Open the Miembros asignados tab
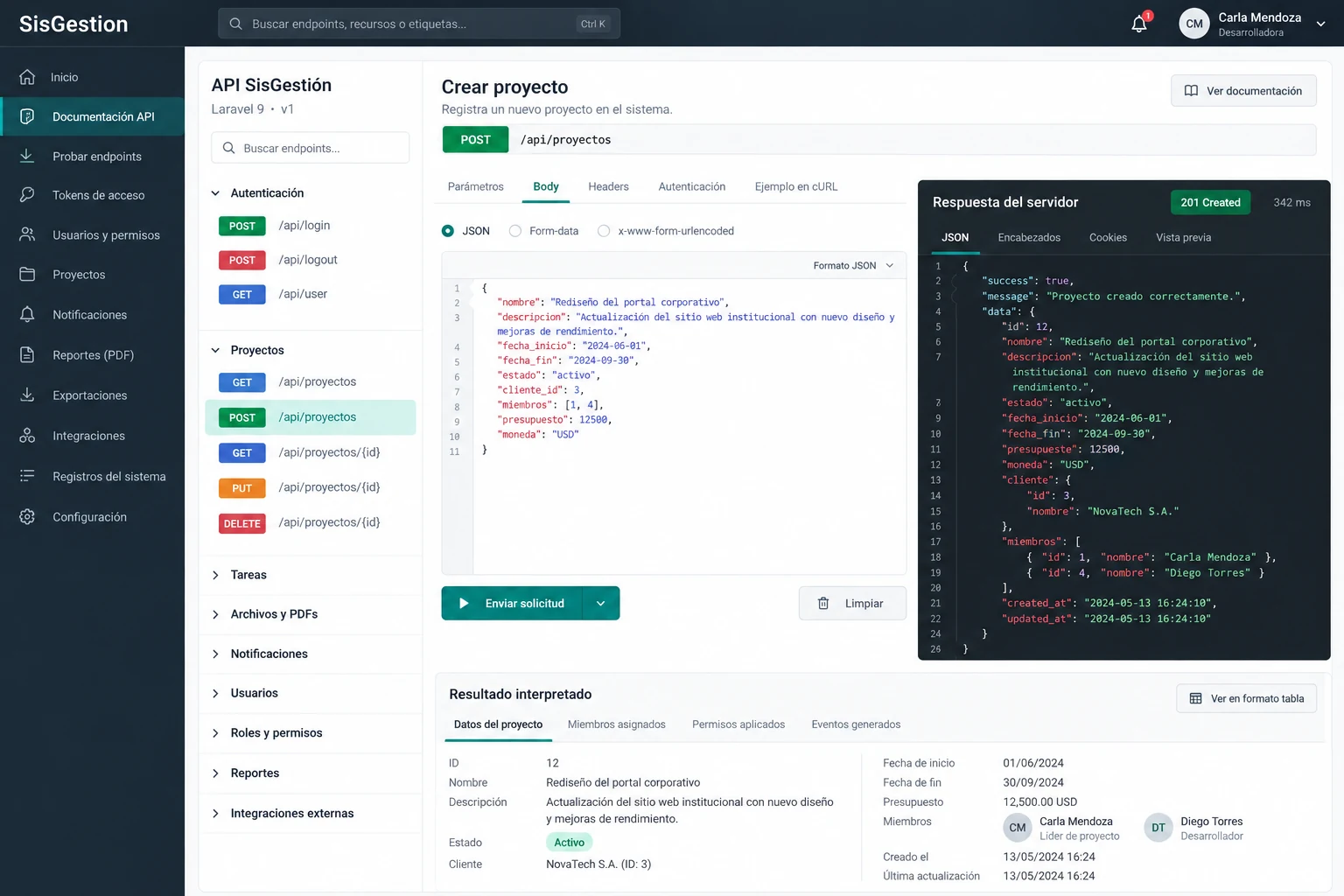Image resolution: width=1344 pixels, height=896 pixels. 617,724
